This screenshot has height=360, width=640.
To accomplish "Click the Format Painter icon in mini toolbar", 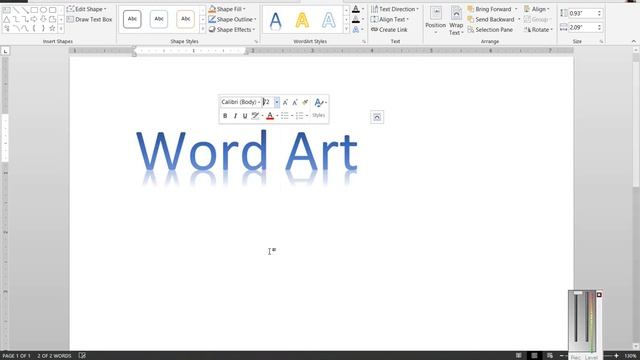I will coord(305,102).
